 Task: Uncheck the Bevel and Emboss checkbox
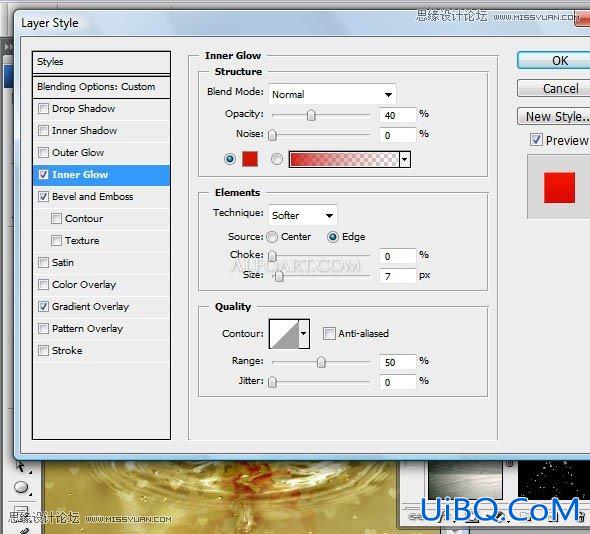43,196
